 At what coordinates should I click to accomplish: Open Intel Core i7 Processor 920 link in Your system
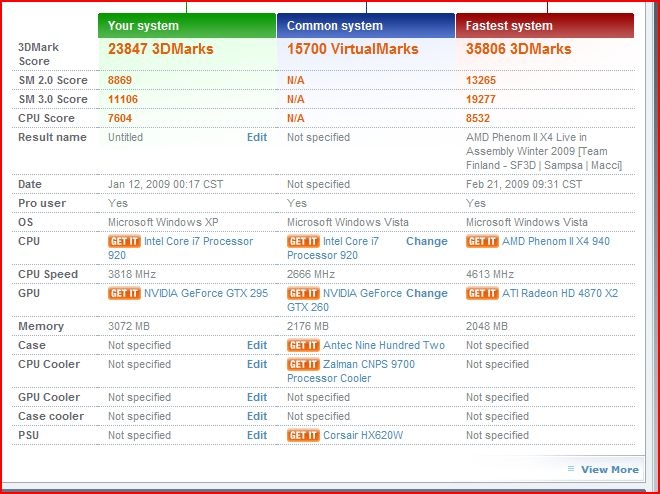(181, 248)
